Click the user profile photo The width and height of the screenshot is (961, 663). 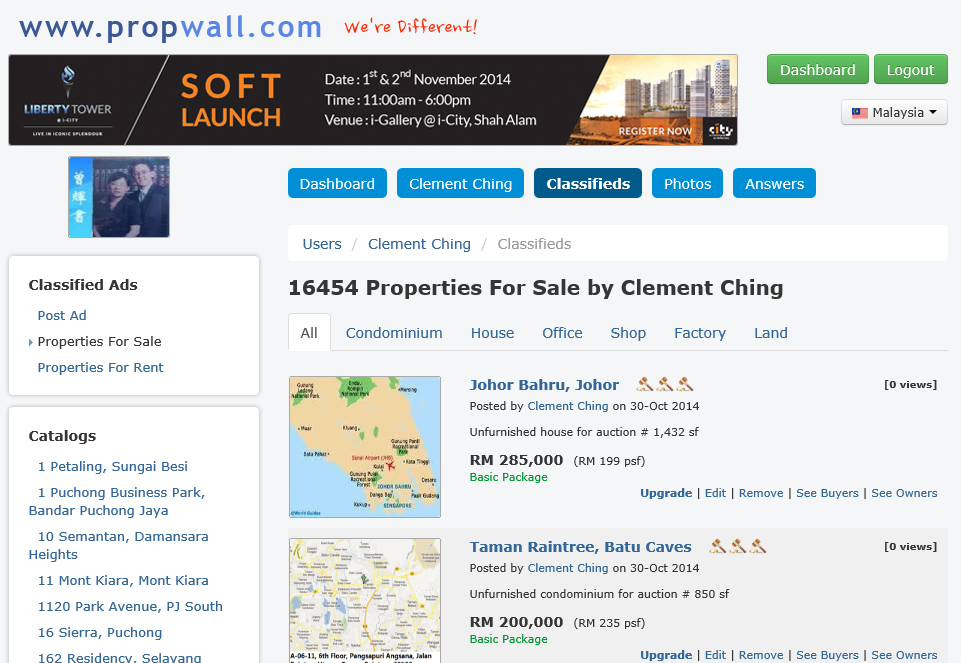pyautogui.click(x=119, y=197)
